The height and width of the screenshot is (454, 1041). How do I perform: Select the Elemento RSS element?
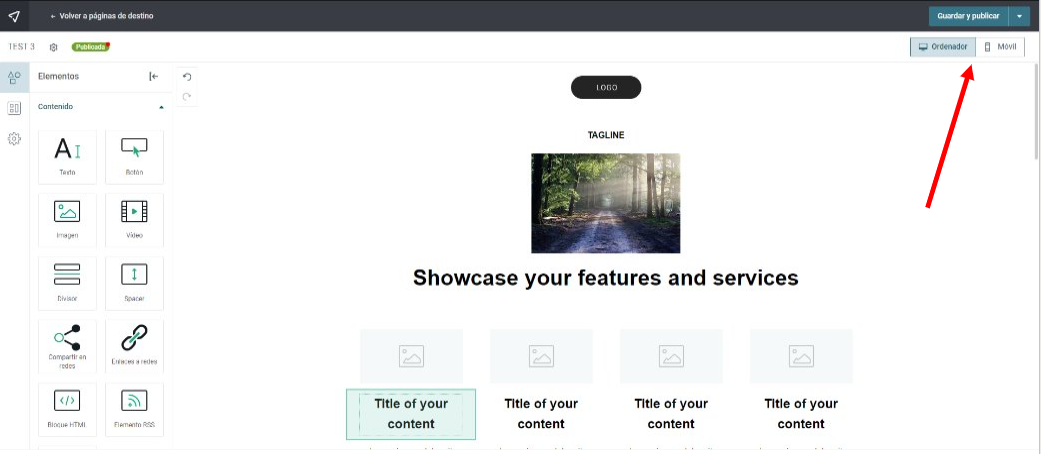[x=134, y=410]
